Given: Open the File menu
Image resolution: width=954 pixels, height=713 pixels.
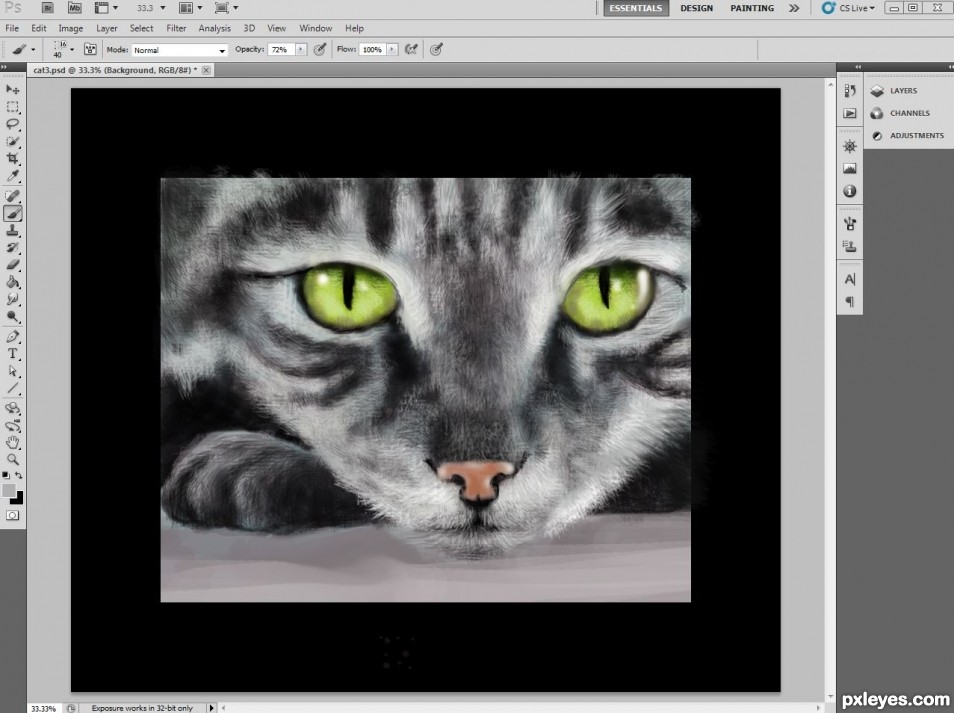Looking at the screenshot, I should pos(12,28).
